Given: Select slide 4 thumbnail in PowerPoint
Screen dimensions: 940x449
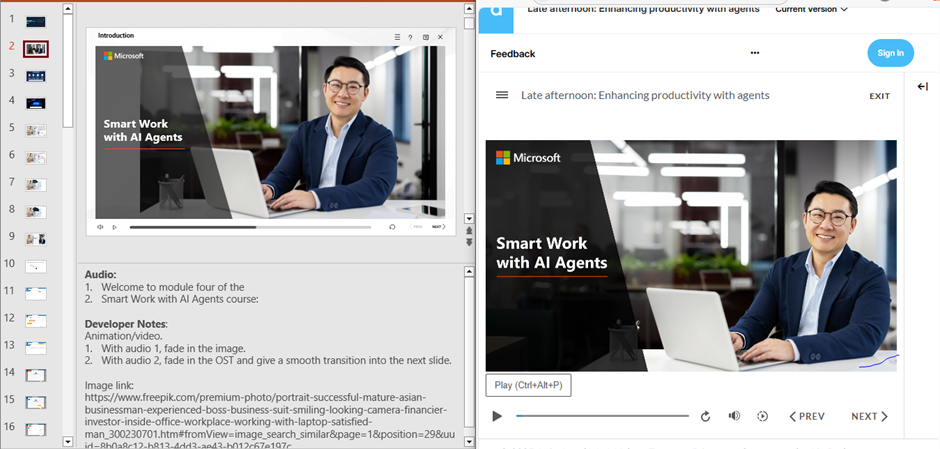Looking at the screenshot, I should [36, 103].
